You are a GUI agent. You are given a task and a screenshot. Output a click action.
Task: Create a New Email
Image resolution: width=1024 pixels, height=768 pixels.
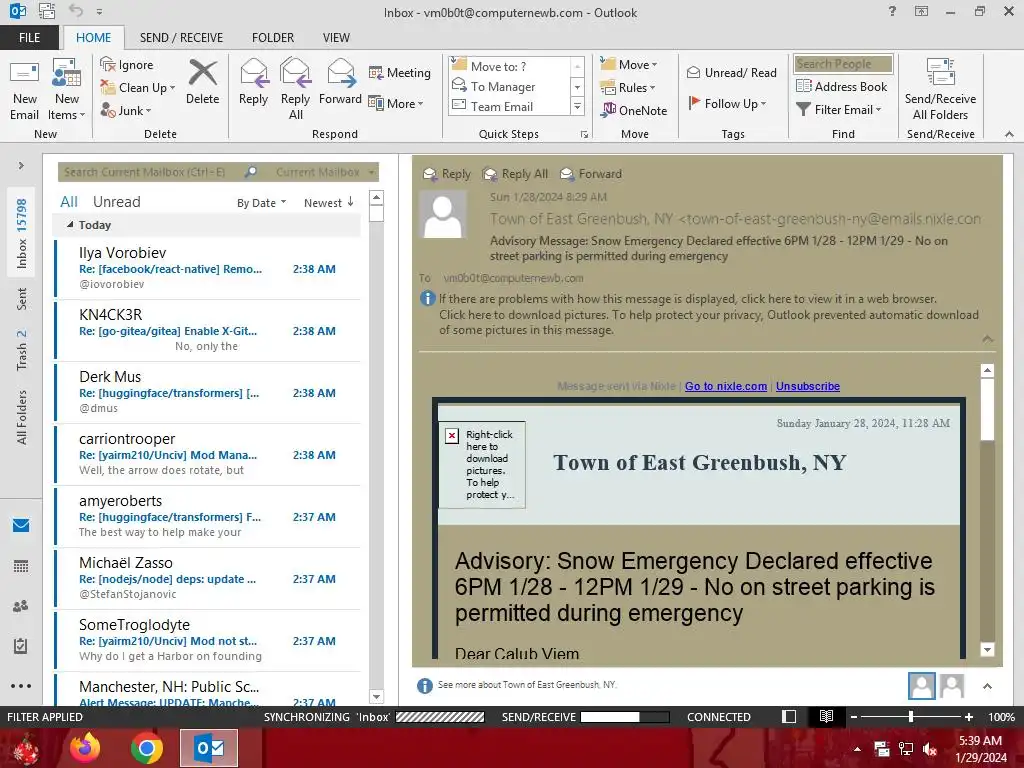pos(24,89)
